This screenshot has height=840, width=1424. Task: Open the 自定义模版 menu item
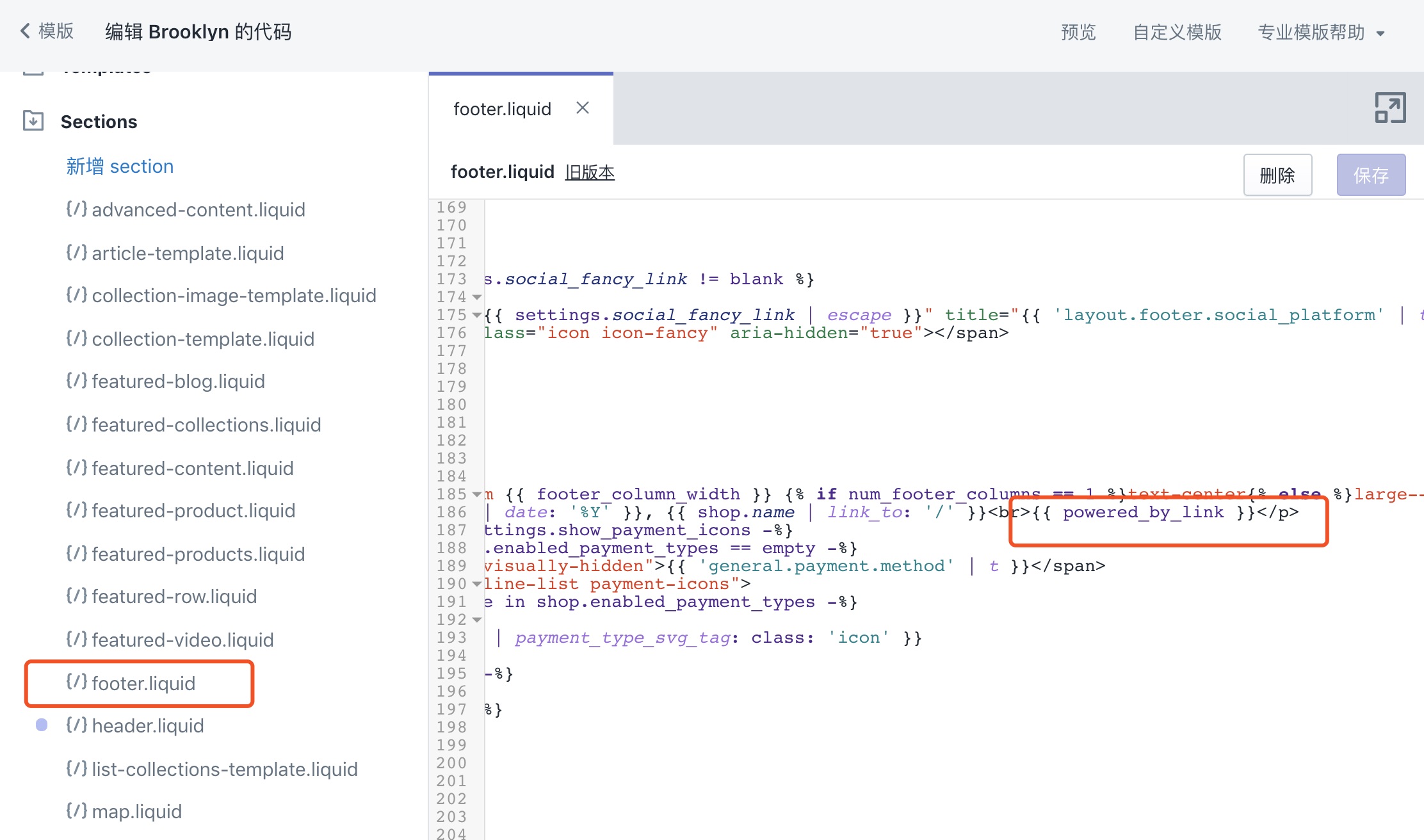coord(1177,32)
